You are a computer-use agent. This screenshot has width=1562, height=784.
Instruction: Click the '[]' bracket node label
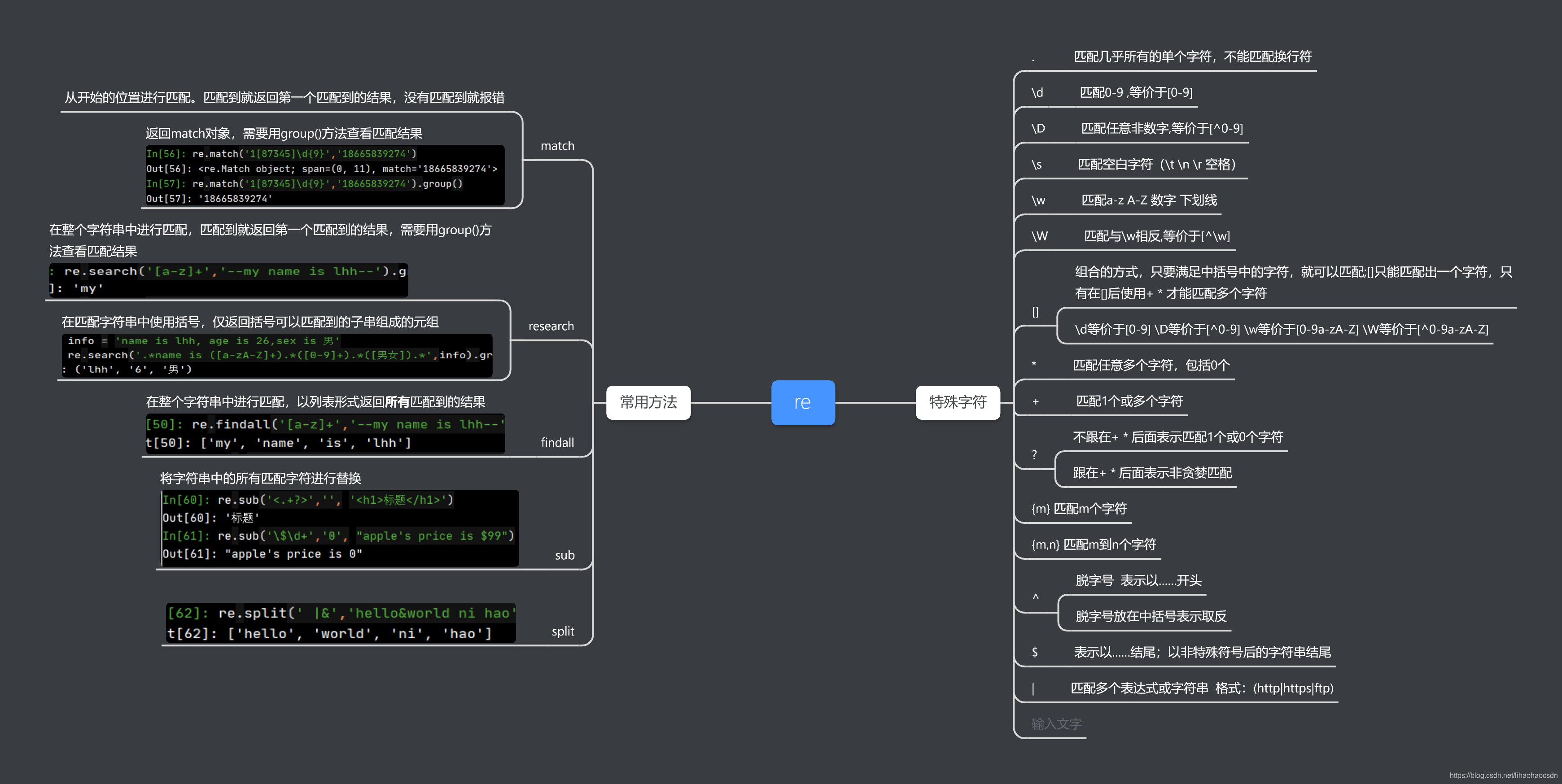[x=1036, y=312]
